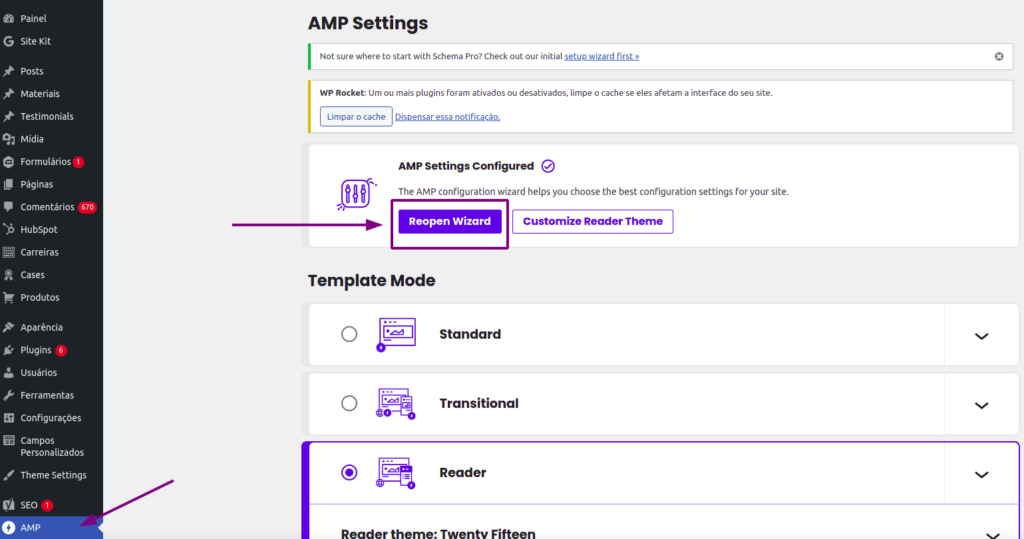Expand Reader theme Twenty Fifteen section
This screenshot has height=539, width=1024.
(993, 534)
